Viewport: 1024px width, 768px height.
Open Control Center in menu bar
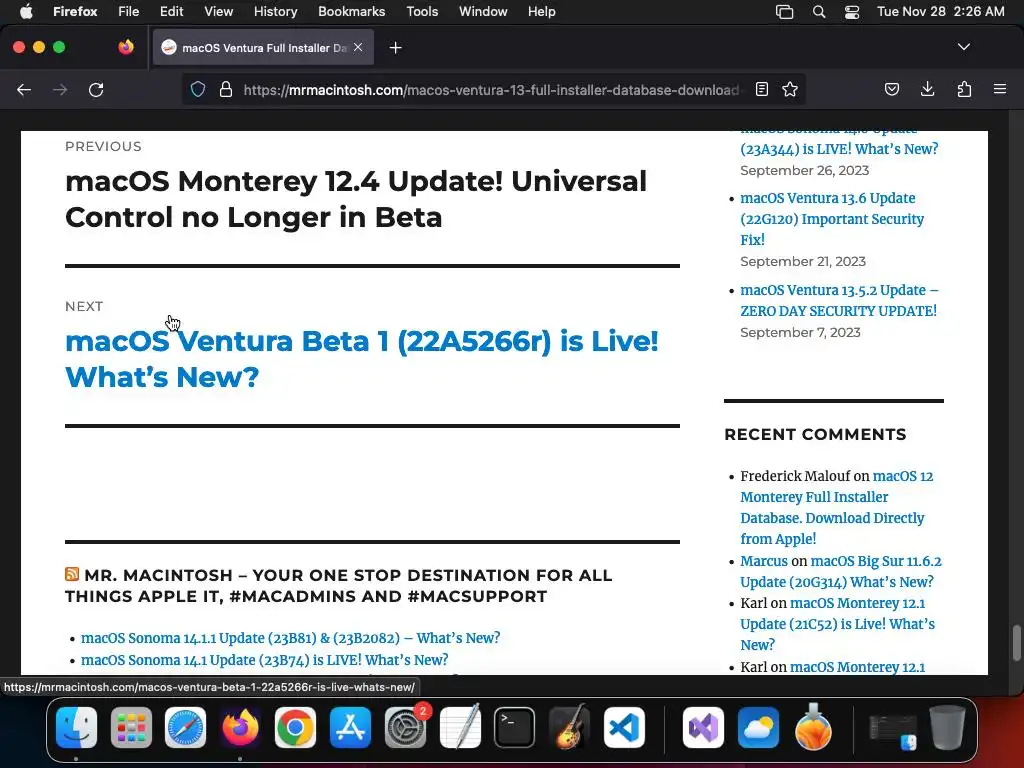coord(852,12)
